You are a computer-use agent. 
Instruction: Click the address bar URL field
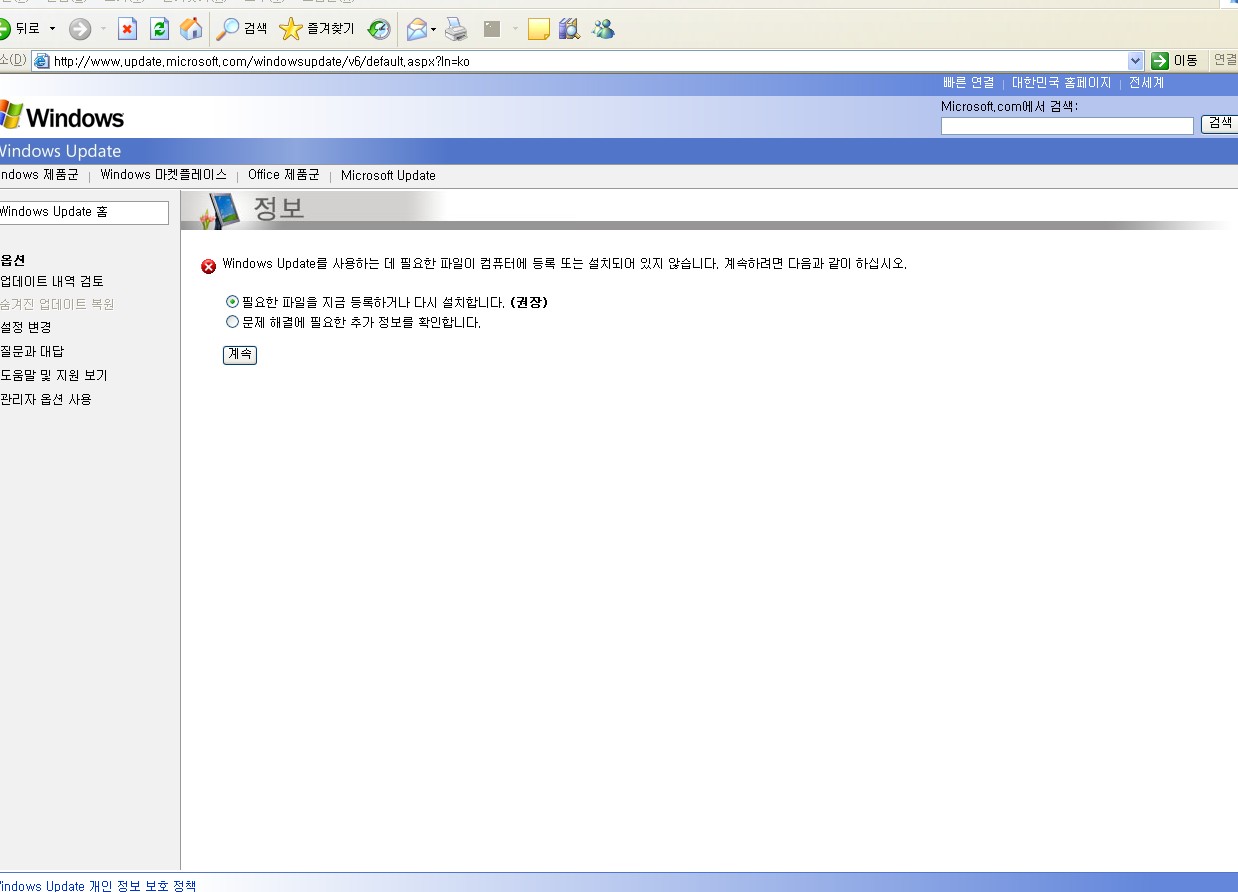(x=588, y=61)
